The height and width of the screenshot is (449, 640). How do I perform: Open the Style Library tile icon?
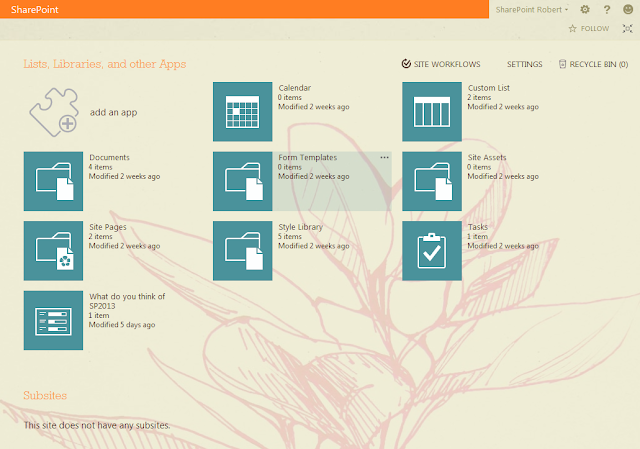click(242, 251)
